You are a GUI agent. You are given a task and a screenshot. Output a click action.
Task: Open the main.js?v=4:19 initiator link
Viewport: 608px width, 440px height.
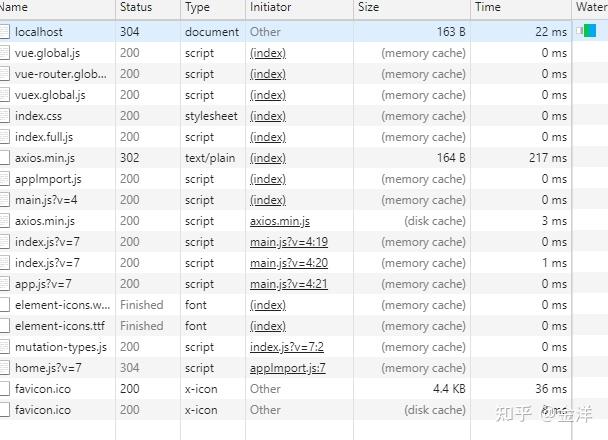[289, 242]
